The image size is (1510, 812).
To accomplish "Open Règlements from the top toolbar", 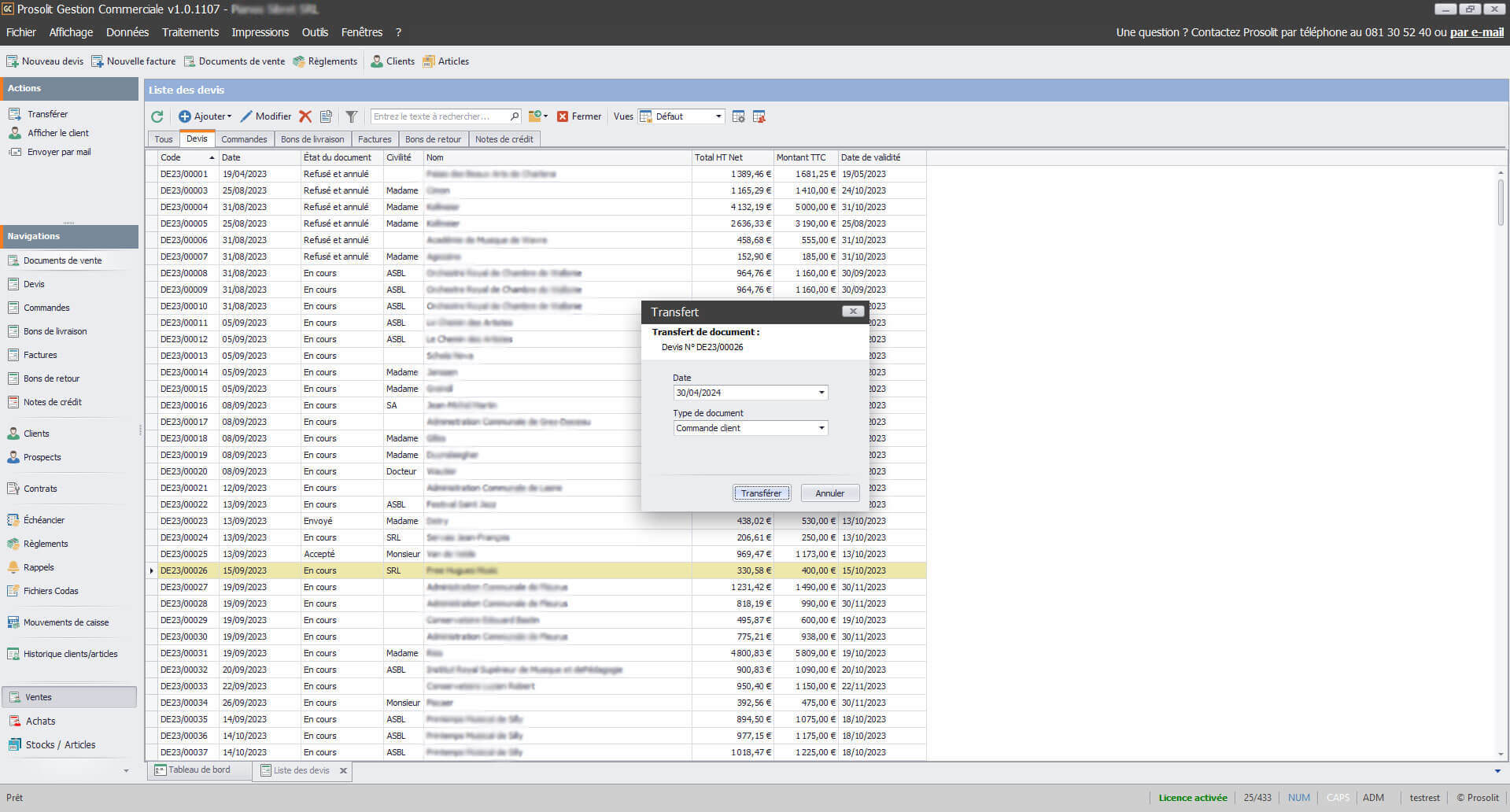I will (325, 61).
